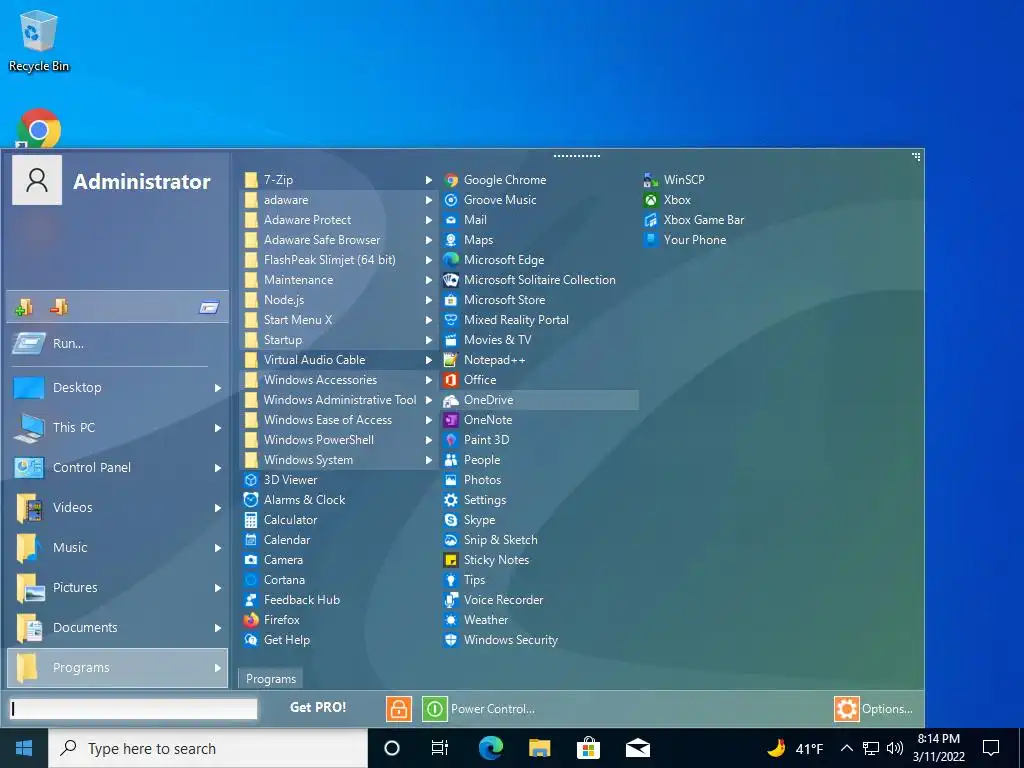Open Feedback Hub
Screen dimensions: 1024x768
click(291, 600)
